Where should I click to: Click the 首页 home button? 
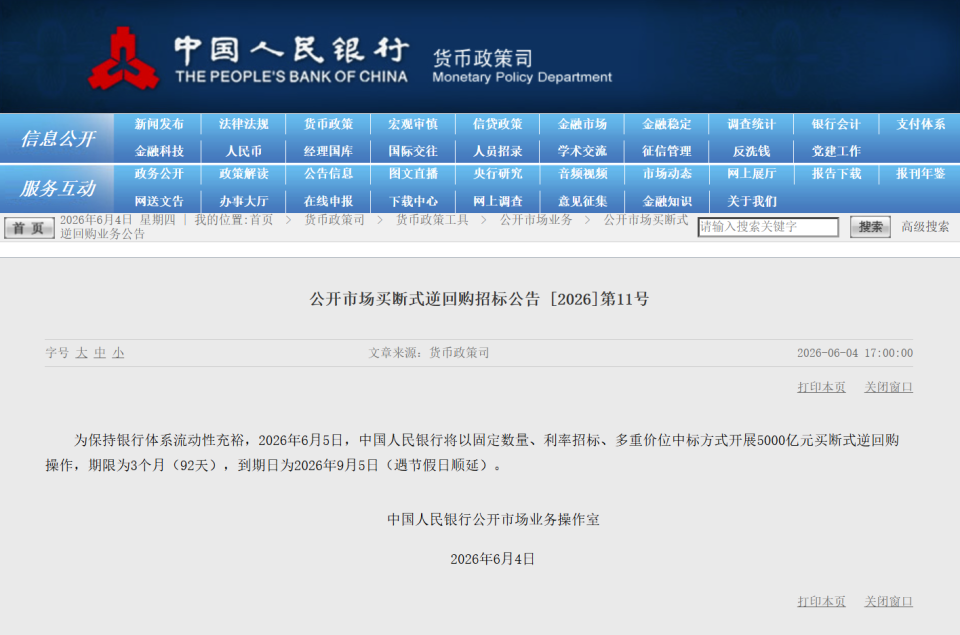[29, 228]
